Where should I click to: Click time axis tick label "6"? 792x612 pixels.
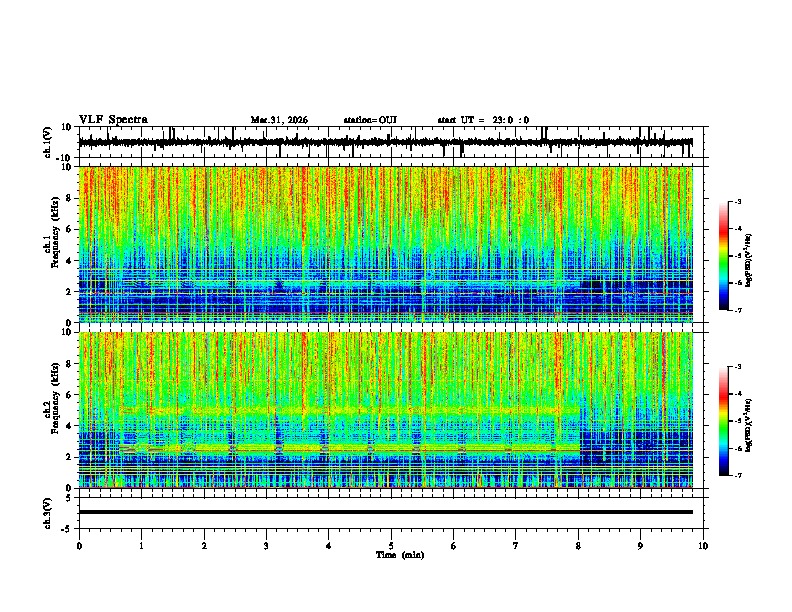point(453,546)
